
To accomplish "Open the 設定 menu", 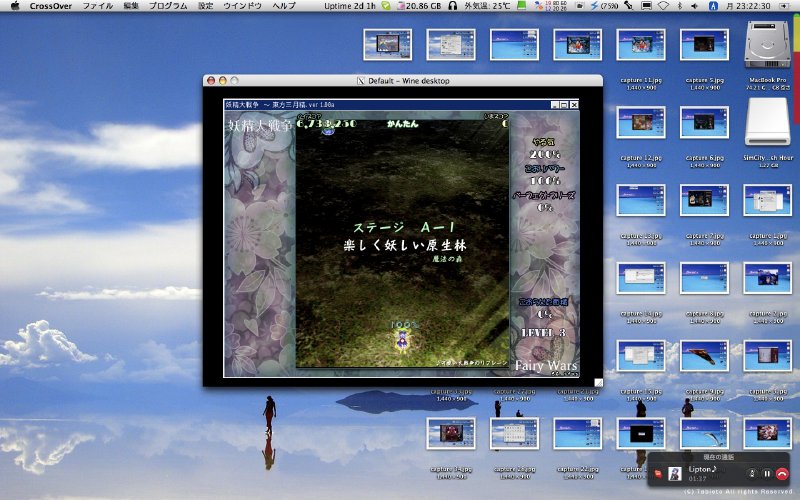I will 206,6.
